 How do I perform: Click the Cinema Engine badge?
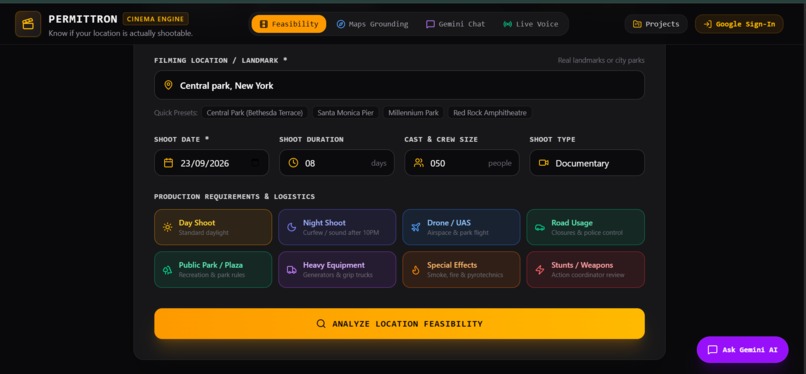click(x=155, y=19)
